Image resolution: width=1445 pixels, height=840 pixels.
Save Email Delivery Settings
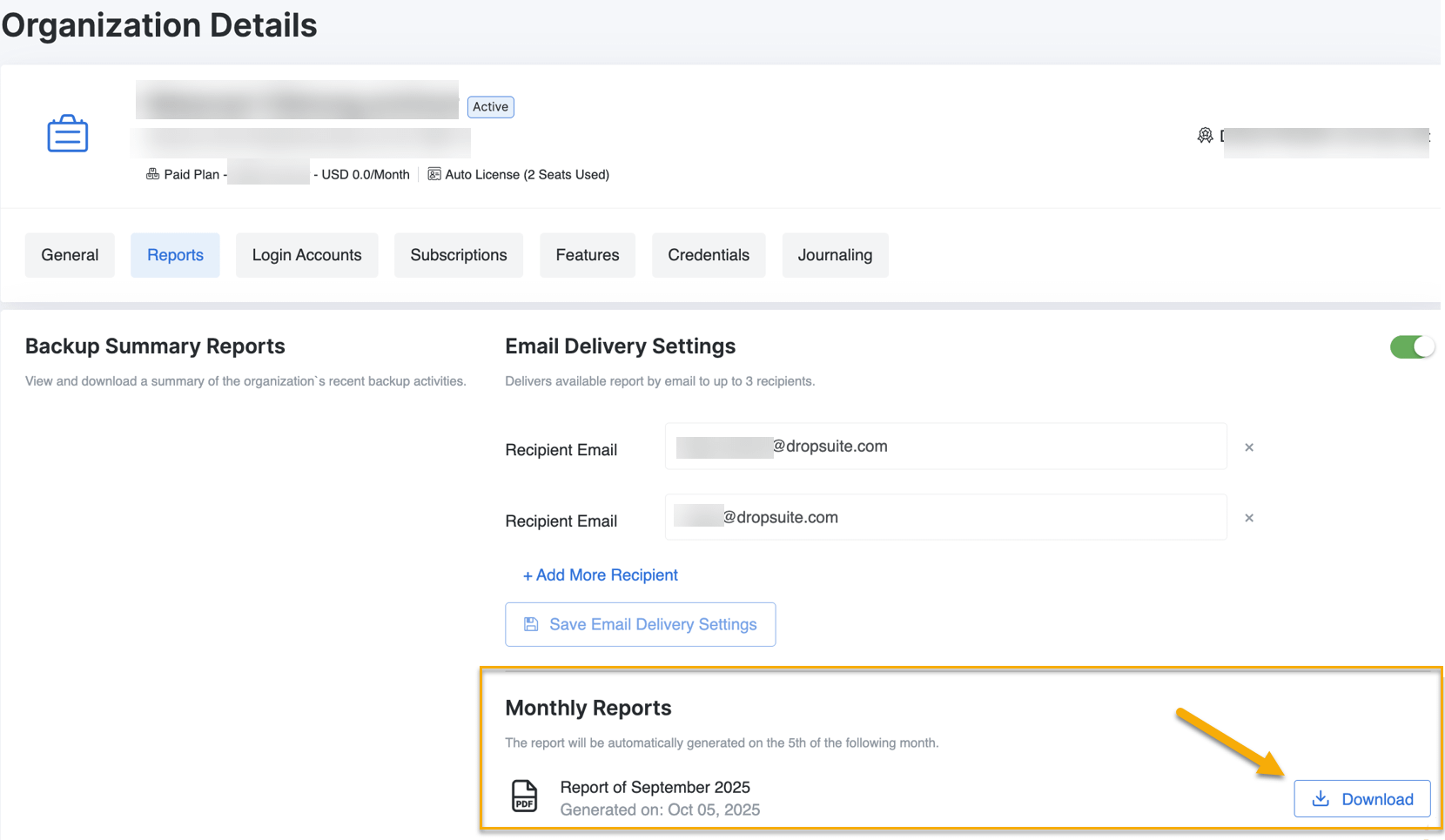click(640, 624)
